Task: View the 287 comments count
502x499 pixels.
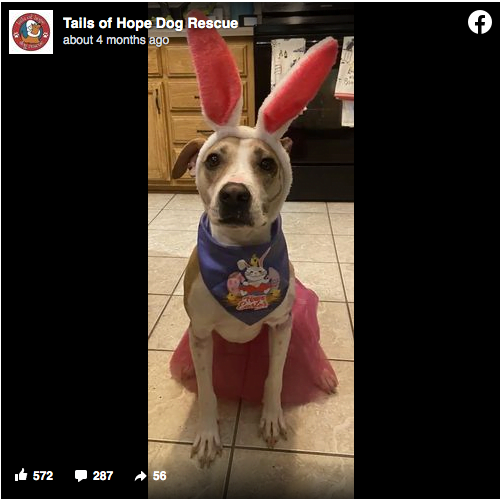Action: (103, 476)
